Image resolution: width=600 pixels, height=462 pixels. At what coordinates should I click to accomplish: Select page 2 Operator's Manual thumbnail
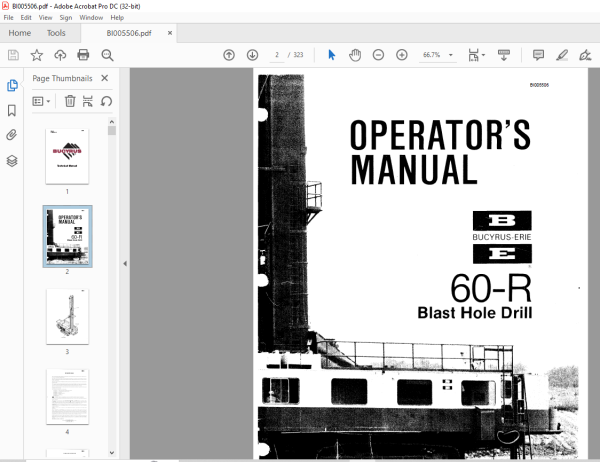[x=67, y=236]
